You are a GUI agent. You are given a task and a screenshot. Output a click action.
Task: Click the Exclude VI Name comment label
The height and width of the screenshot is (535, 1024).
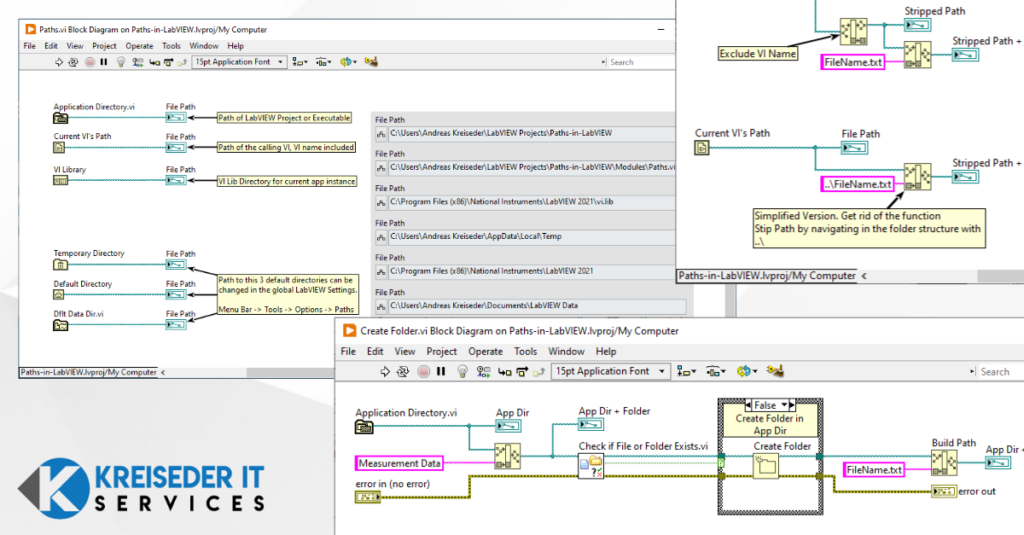pyautogui.click(x=758, y=54)
